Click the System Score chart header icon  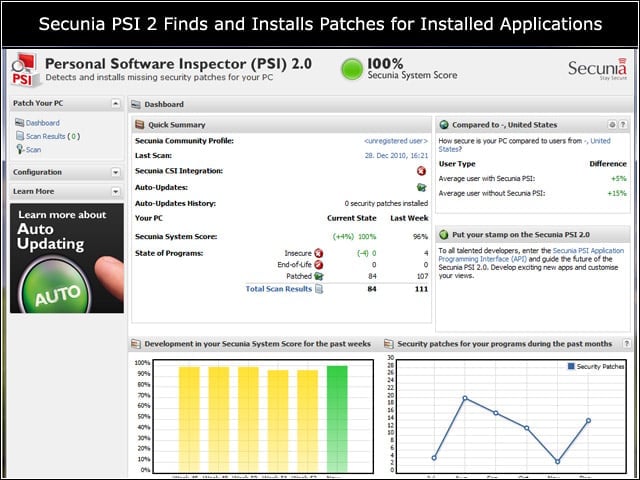[136, 344]
